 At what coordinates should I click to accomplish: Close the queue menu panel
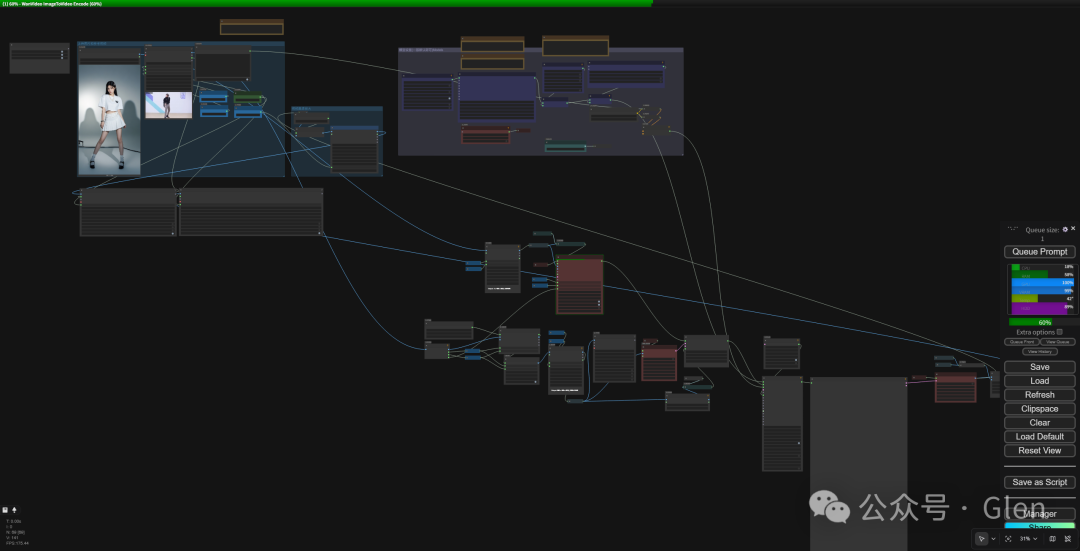(1072, 229)
